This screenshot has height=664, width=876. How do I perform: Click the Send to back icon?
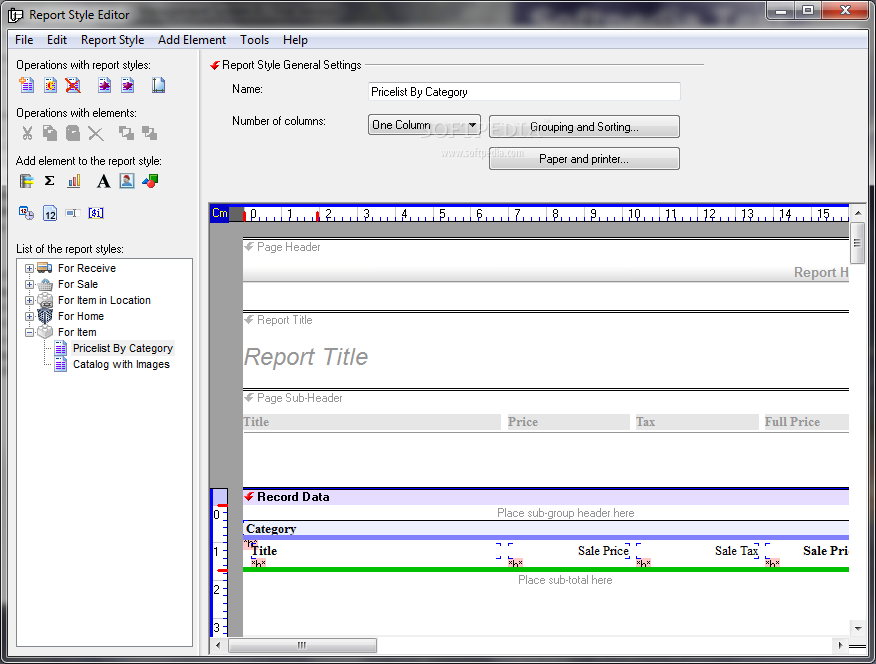(149, 133)
